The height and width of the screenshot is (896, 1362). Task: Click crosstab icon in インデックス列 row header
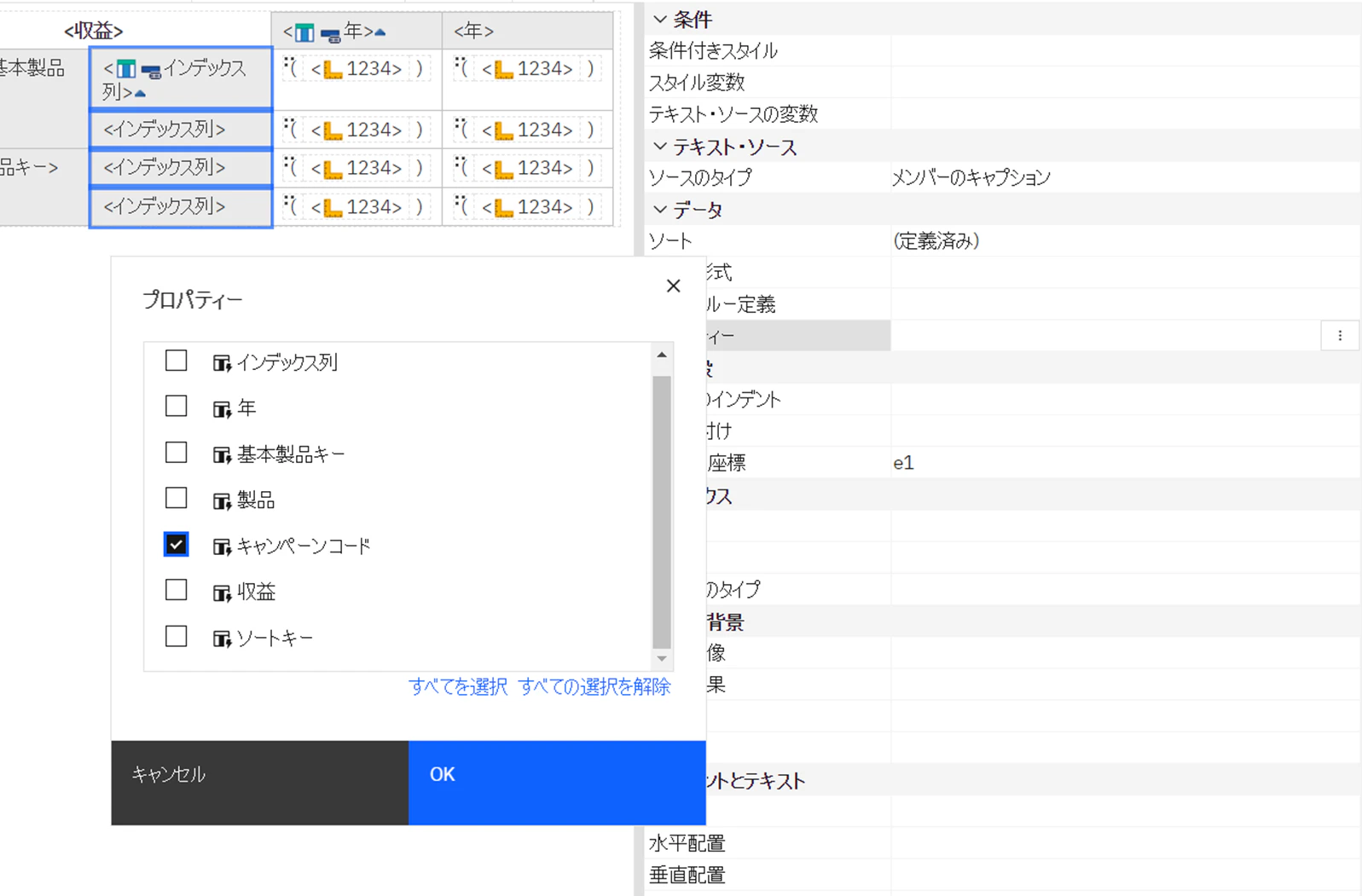(x=126, y=69)
